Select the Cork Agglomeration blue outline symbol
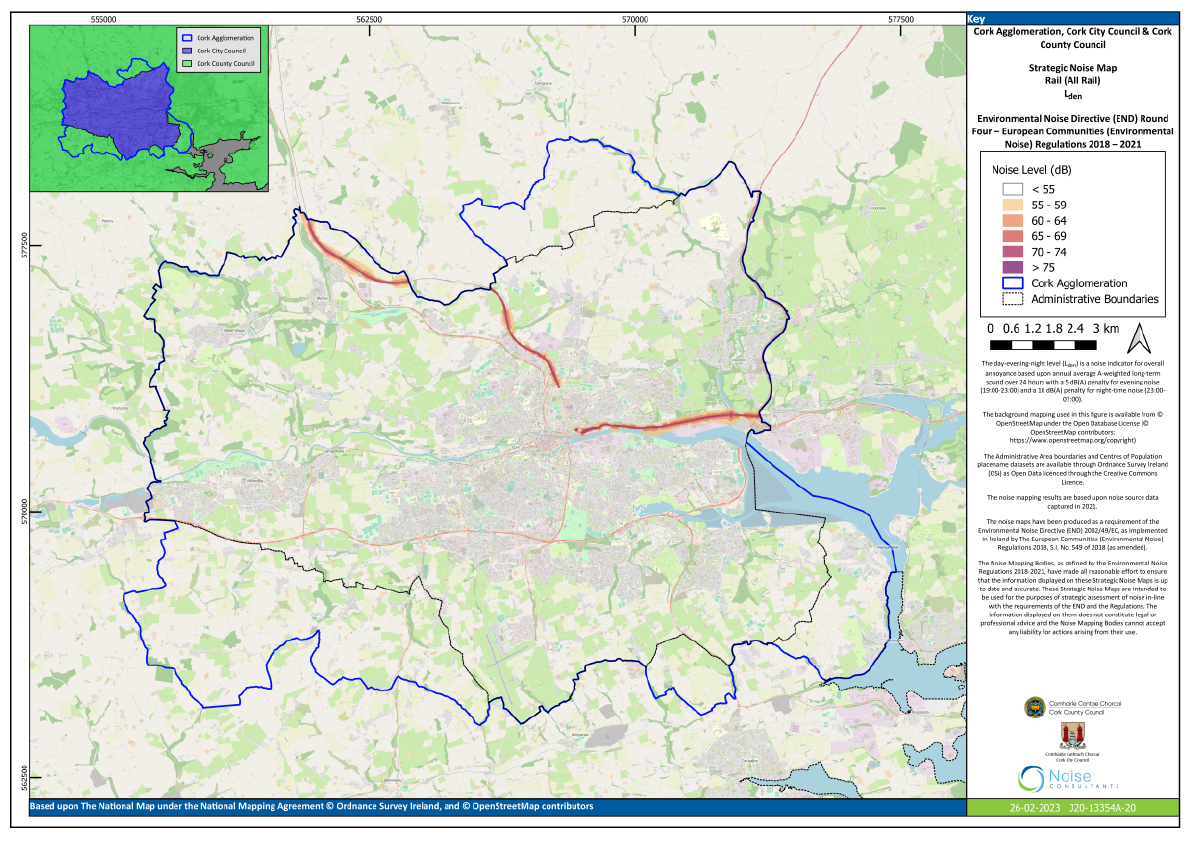This screenshot has height=843, width=1192. (x=1010, y=284)
